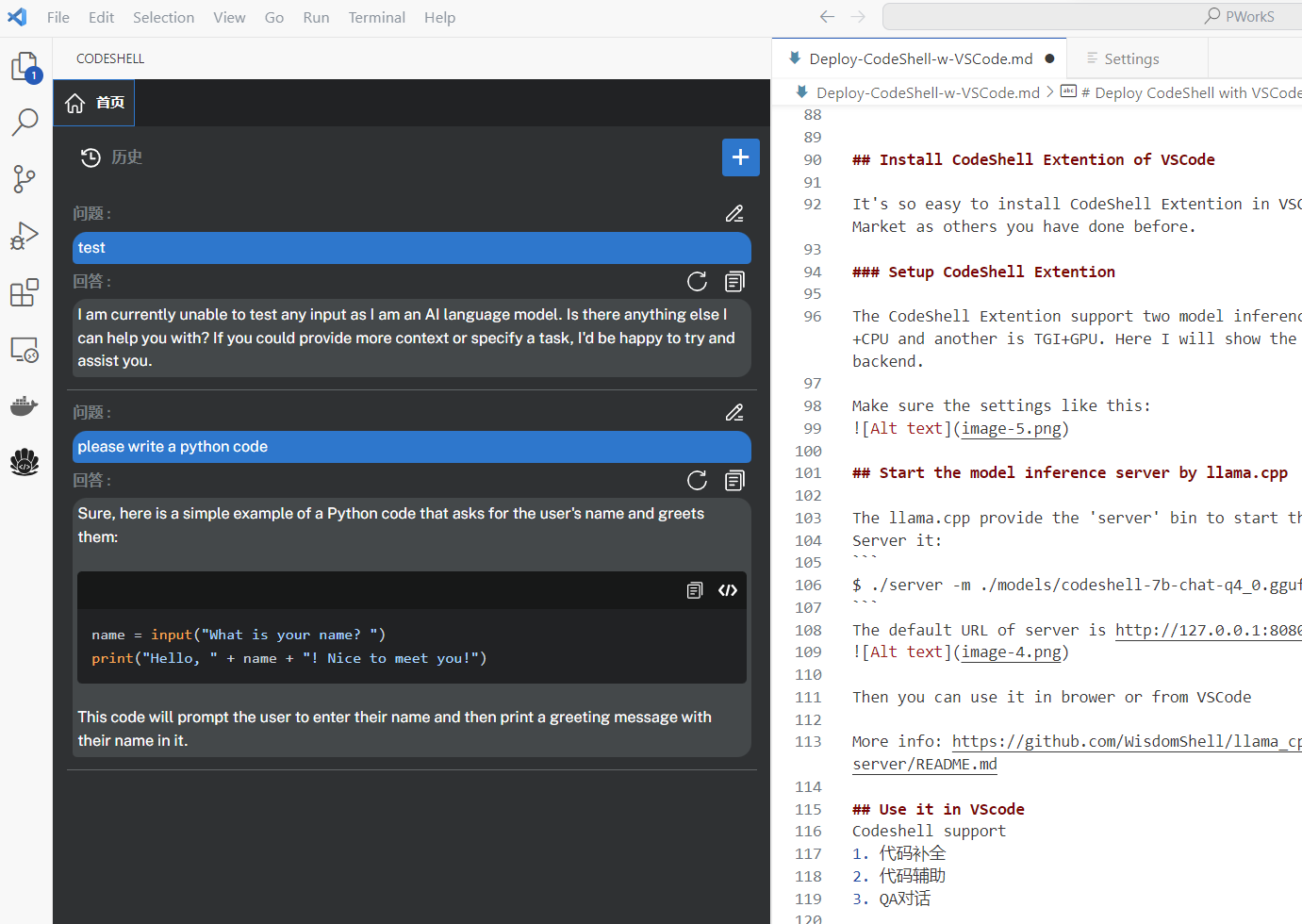Insert code block into editor
This screenshot has height=924, width=1302.
[728, 590]
